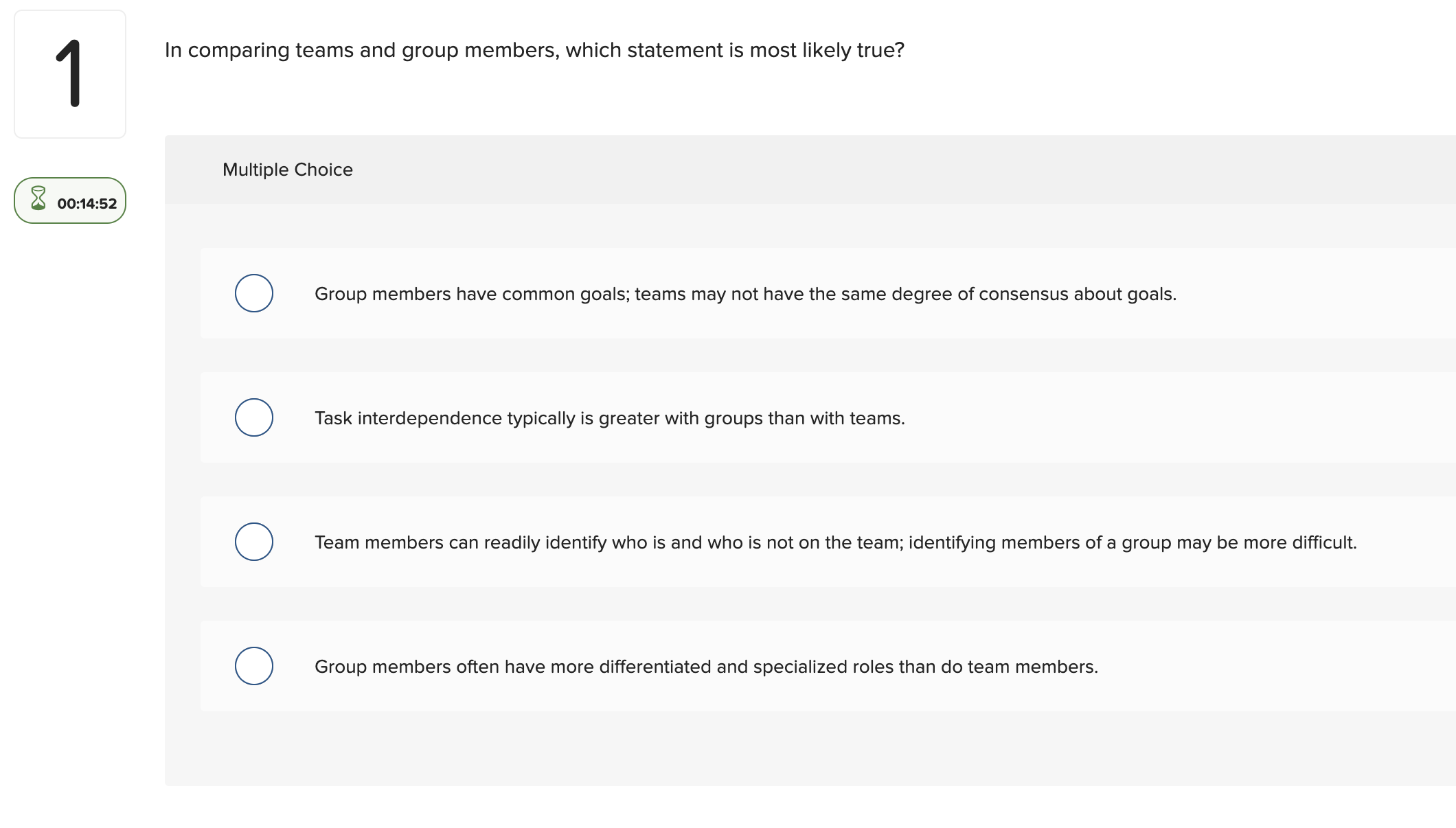Select the last answer option row
The width and height of the screenshot is (1456, 828).
[x=810, y=665]
